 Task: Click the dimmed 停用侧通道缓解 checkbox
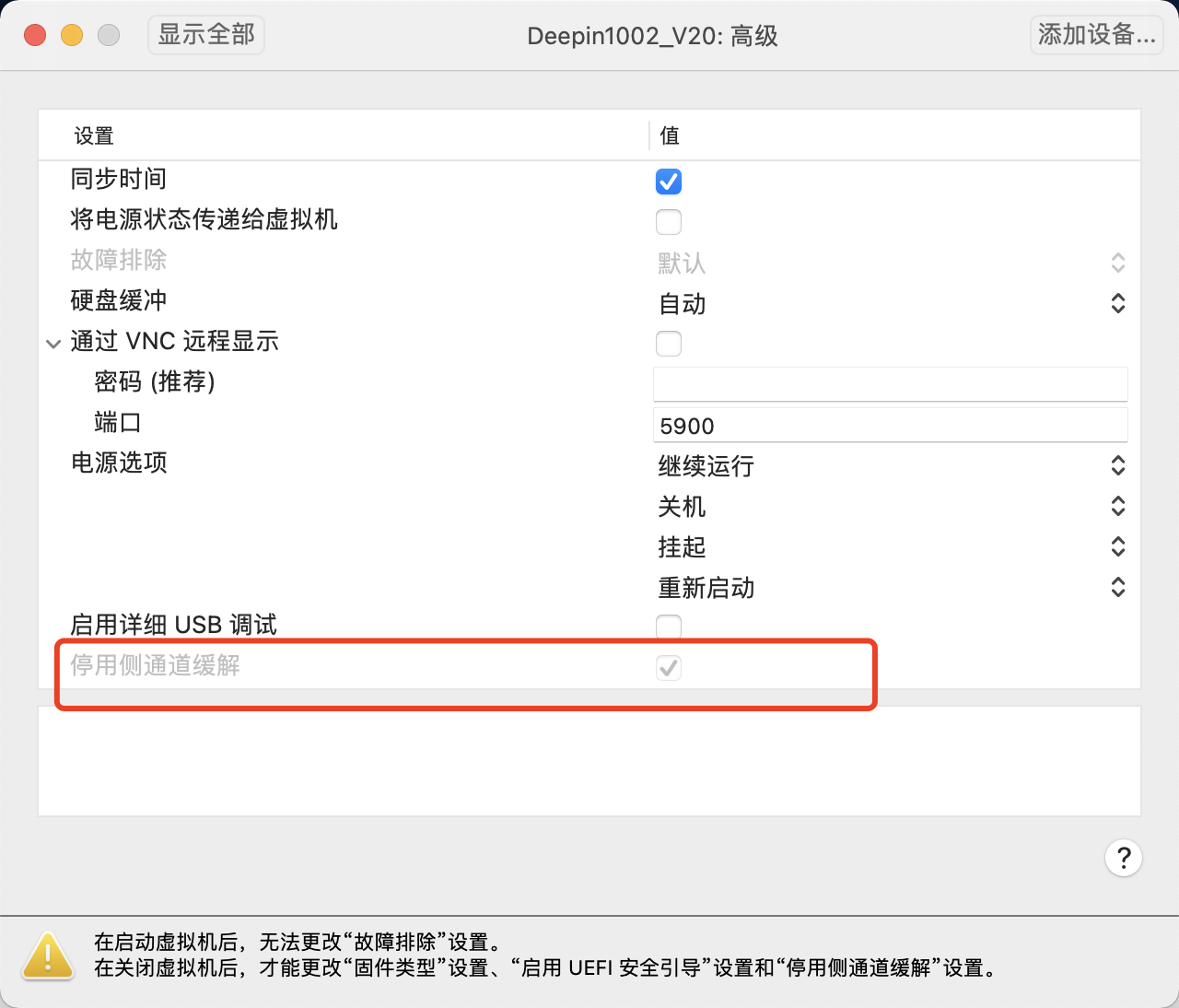coord(669,668)
